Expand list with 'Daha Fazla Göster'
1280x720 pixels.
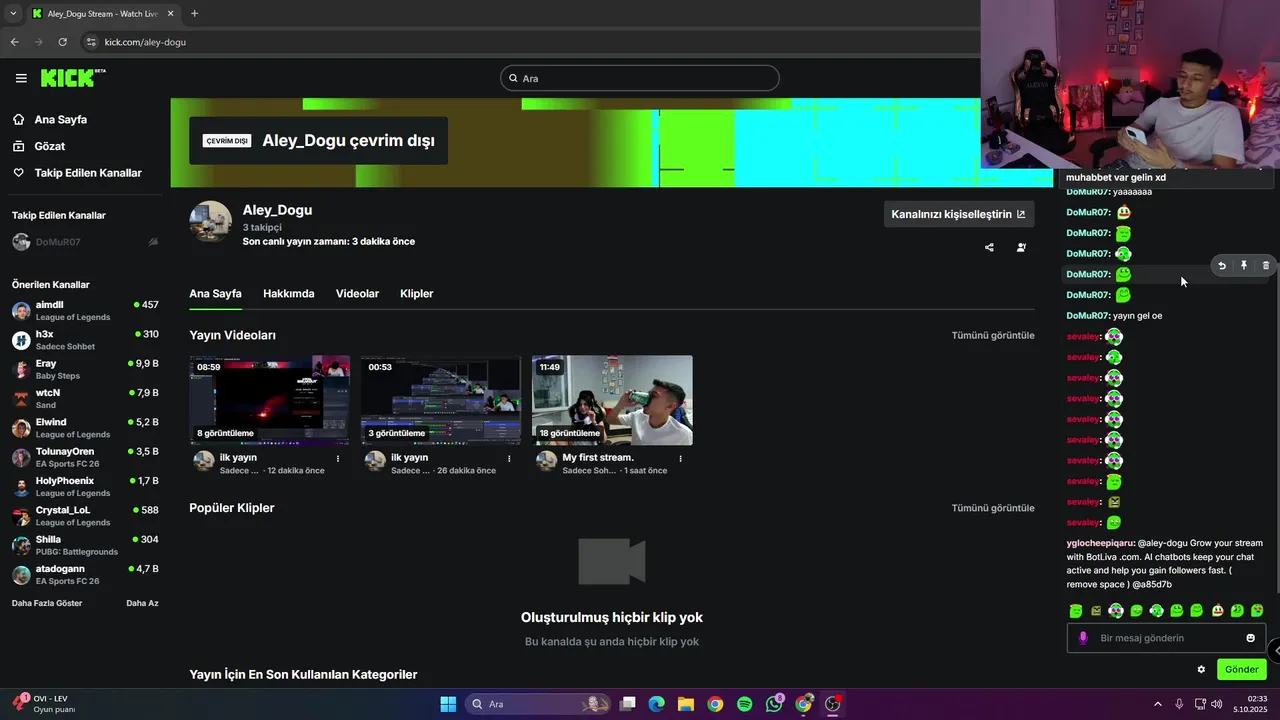(47, 603)
